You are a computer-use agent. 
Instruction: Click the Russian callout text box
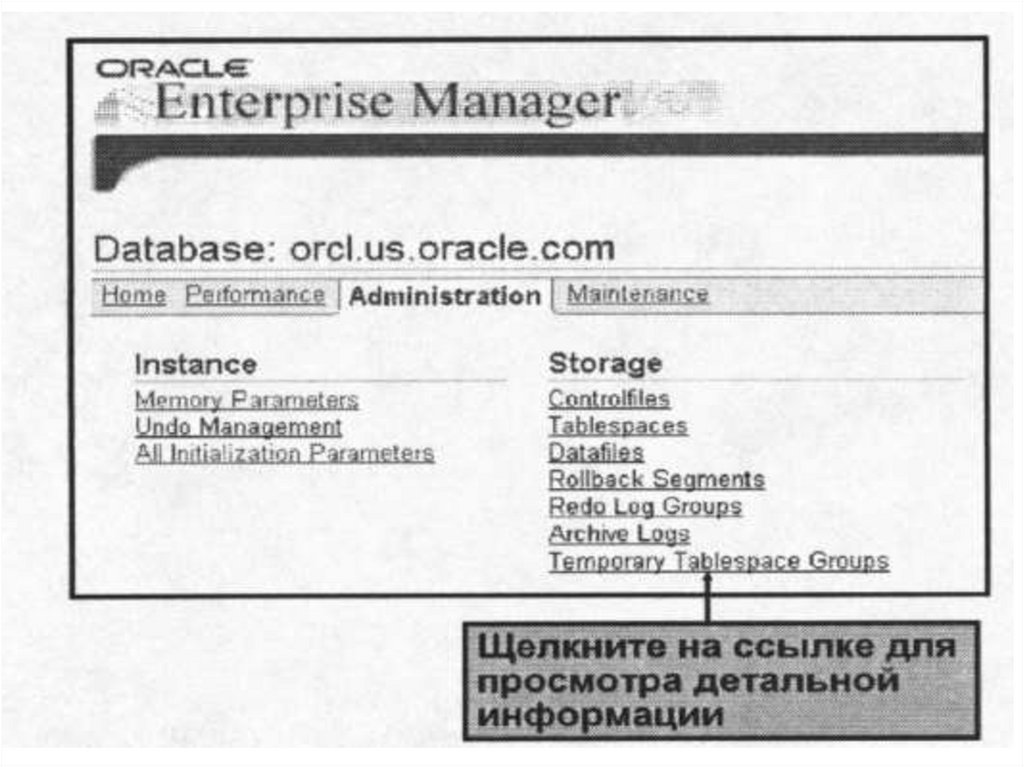click(x=718, y=680)
